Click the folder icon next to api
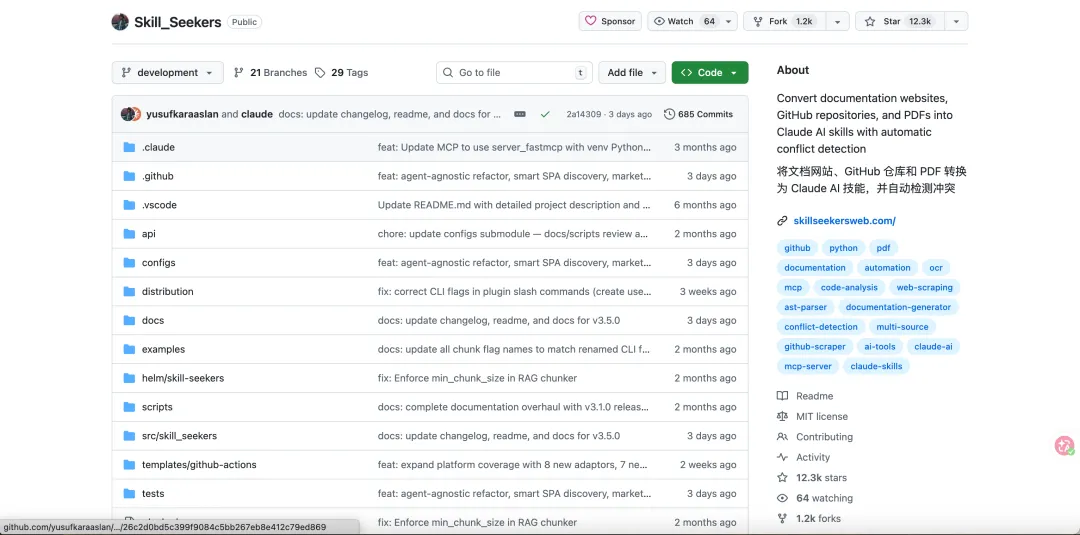Image resolution: width=1080 pixels, height=535 pixels. pos(129,234)
